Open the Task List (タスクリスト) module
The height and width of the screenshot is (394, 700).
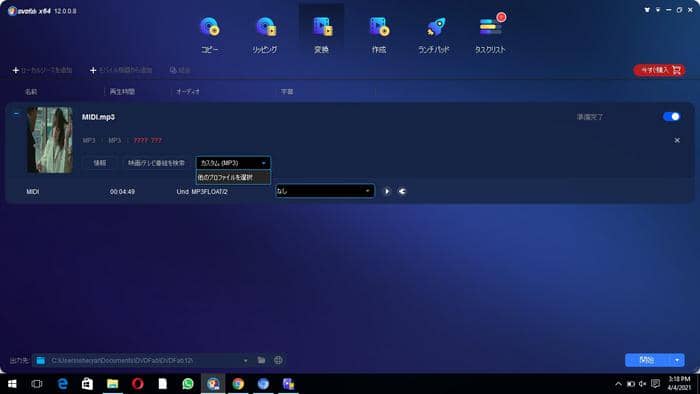490,35
